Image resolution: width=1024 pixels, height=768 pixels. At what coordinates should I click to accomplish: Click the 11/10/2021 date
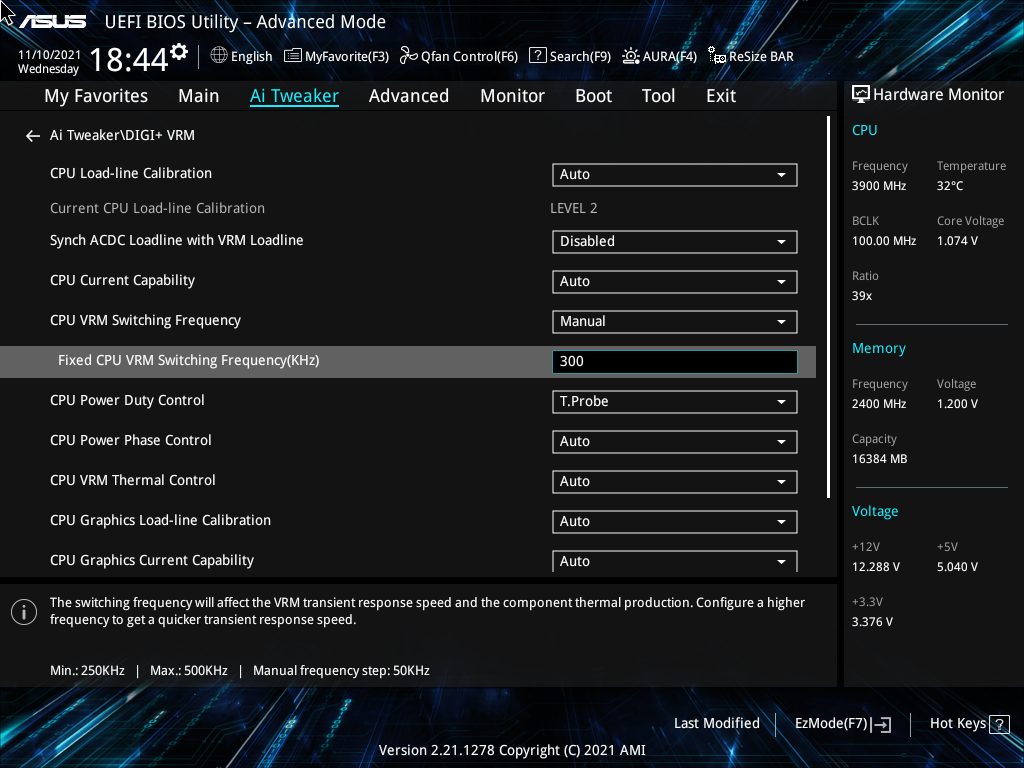(50, 55)
